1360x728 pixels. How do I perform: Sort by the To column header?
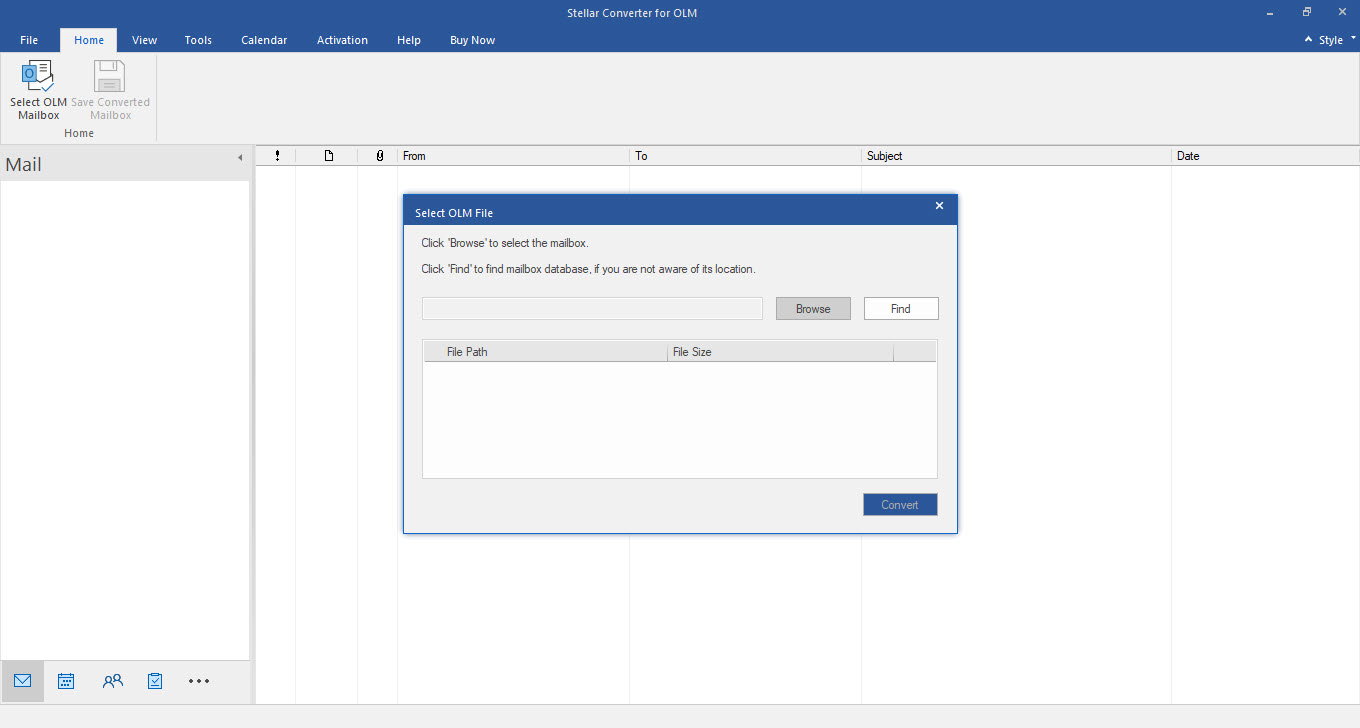(x=746, y=156)
